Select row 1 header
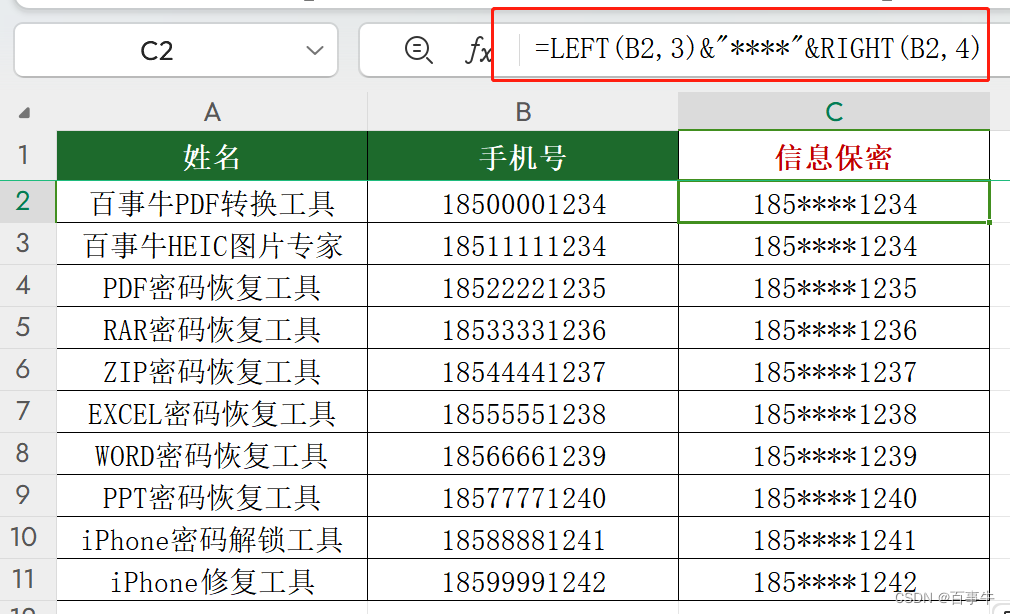Screen dimensions: 1010x614 pyautogui.click(x=23, y=155)
